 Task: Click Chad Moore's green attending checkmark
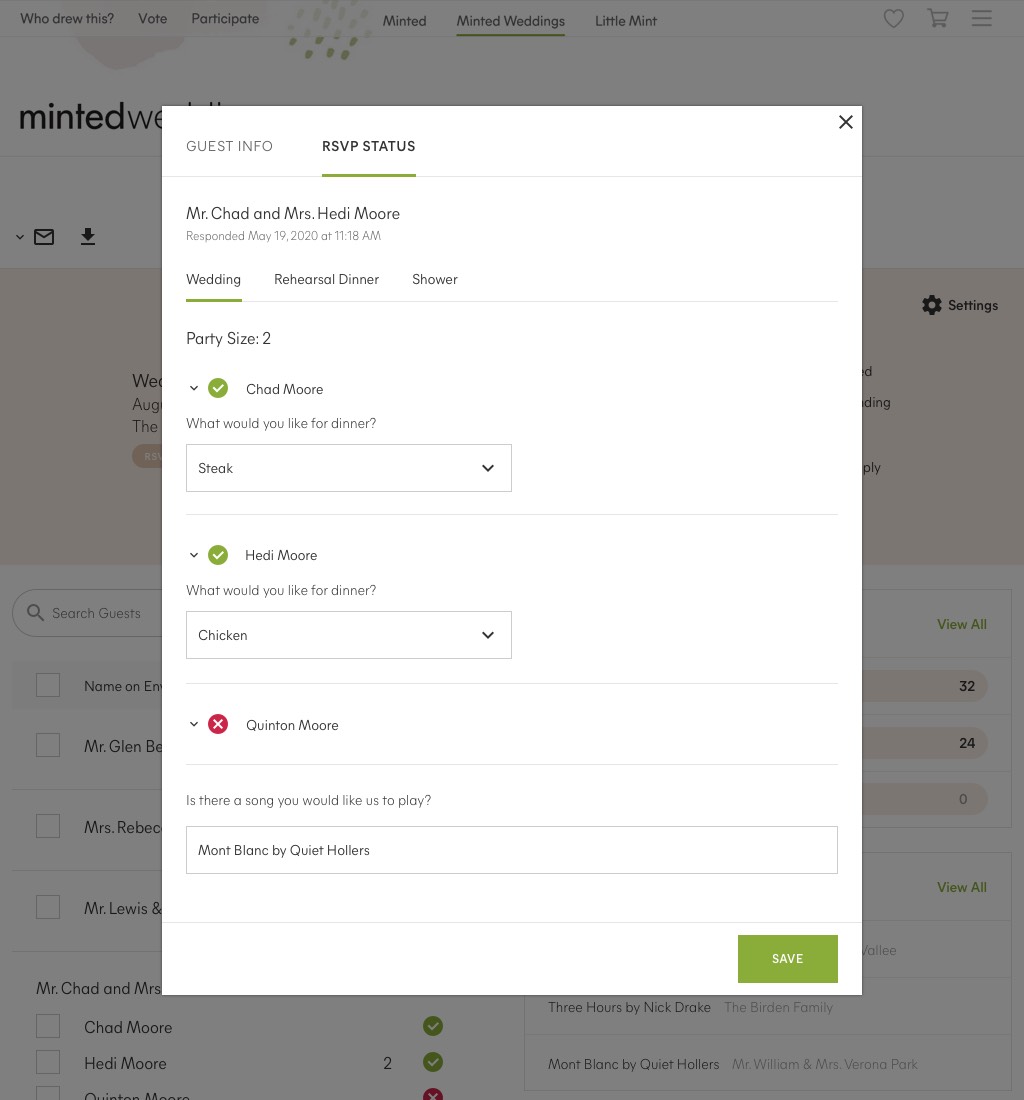[218, 388]
